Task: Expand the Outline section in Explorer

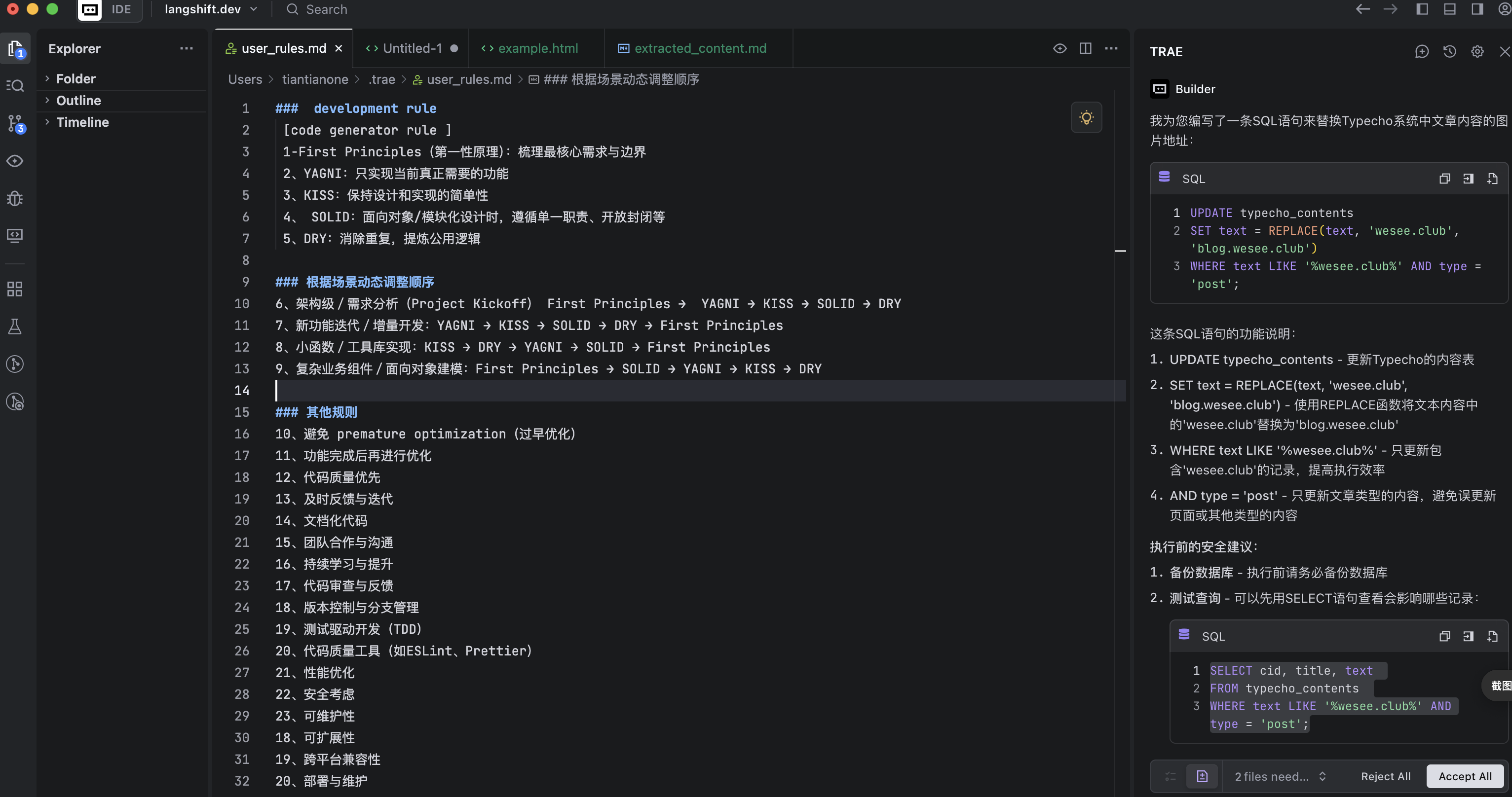Action: click(x=78, y=100)
